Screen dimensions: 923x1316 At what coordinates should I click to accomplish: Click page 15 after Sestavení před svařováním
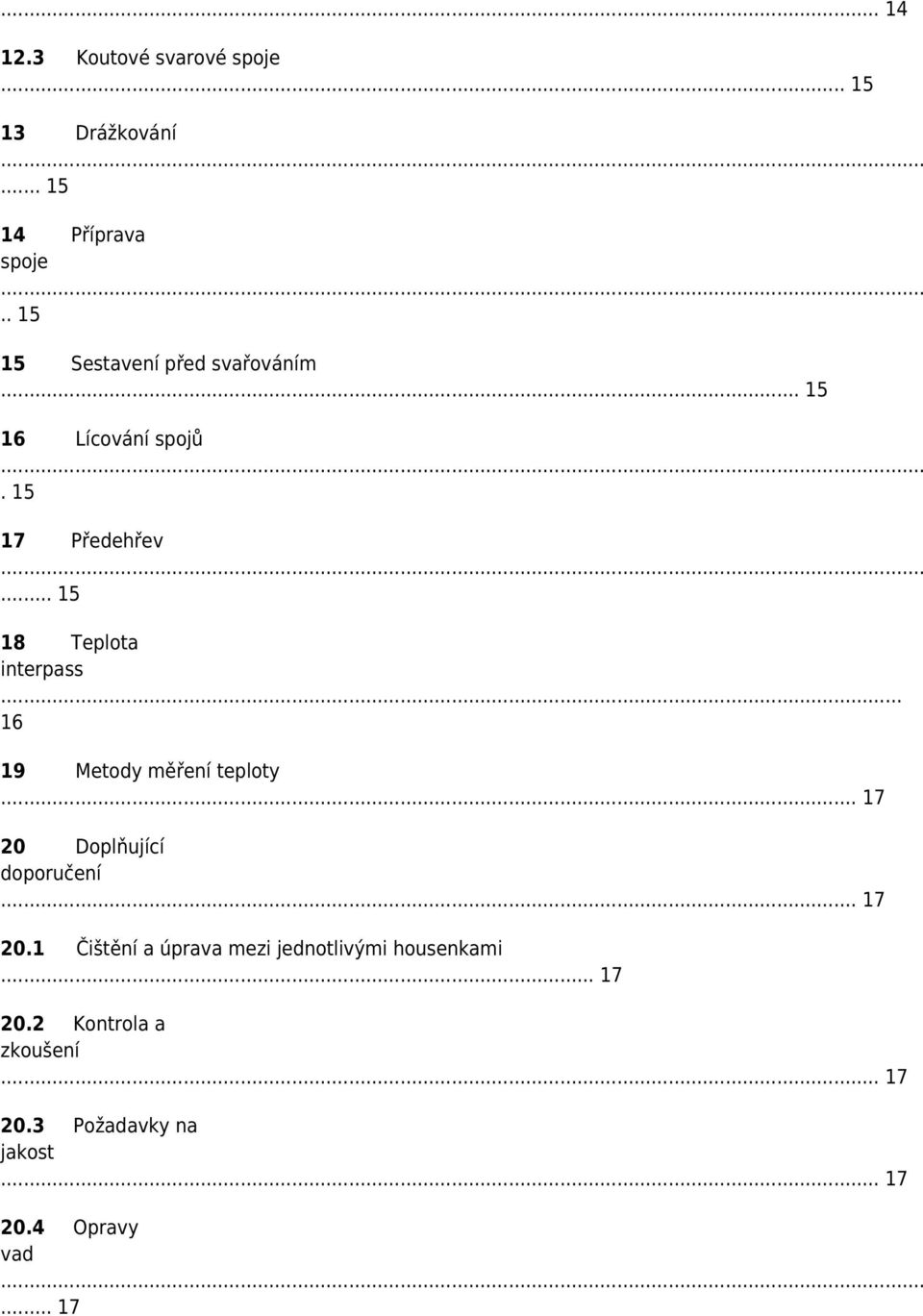(816, 389)
